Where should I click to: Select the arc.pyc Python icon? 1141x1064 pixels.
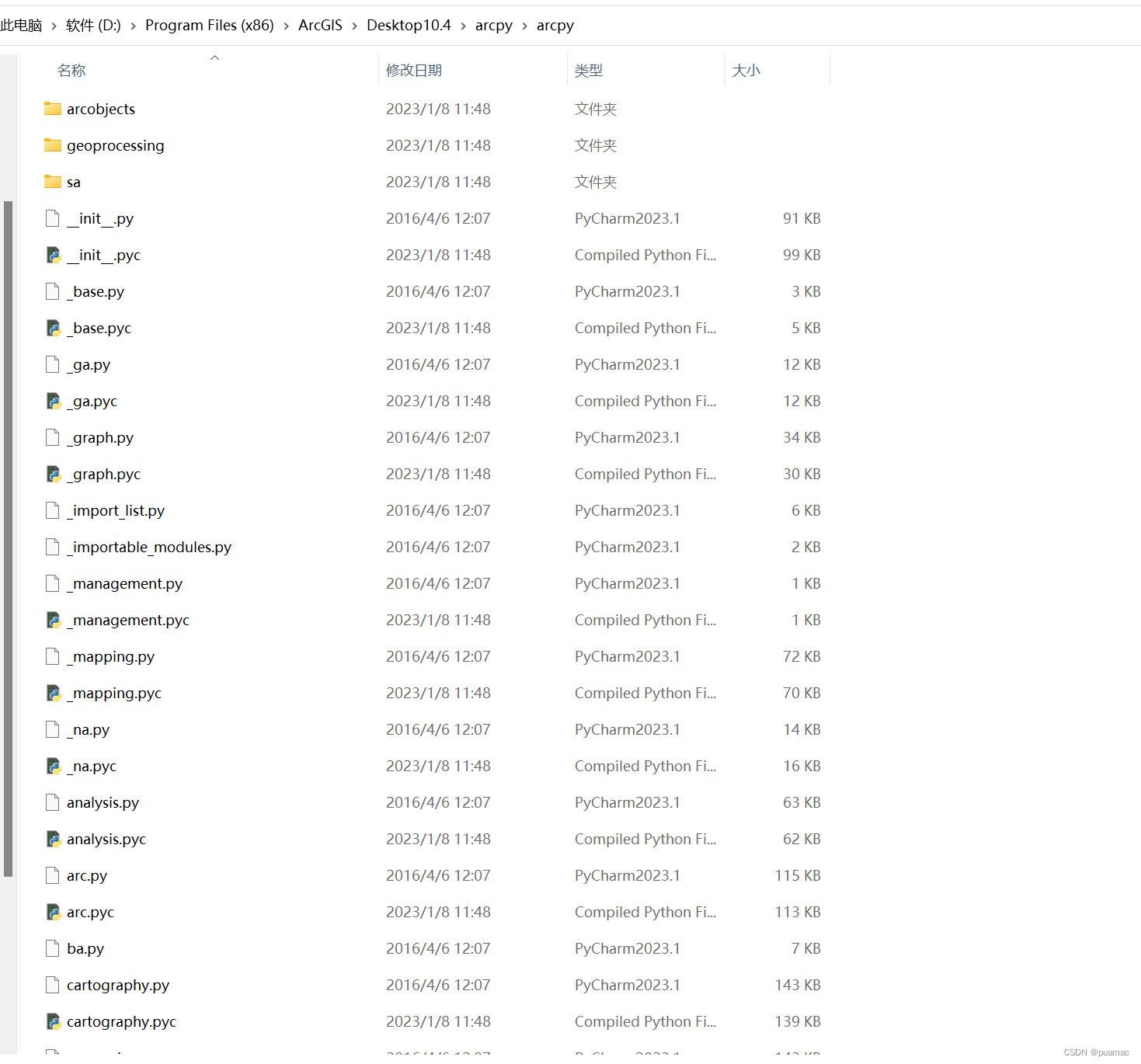tap(53, 912)
